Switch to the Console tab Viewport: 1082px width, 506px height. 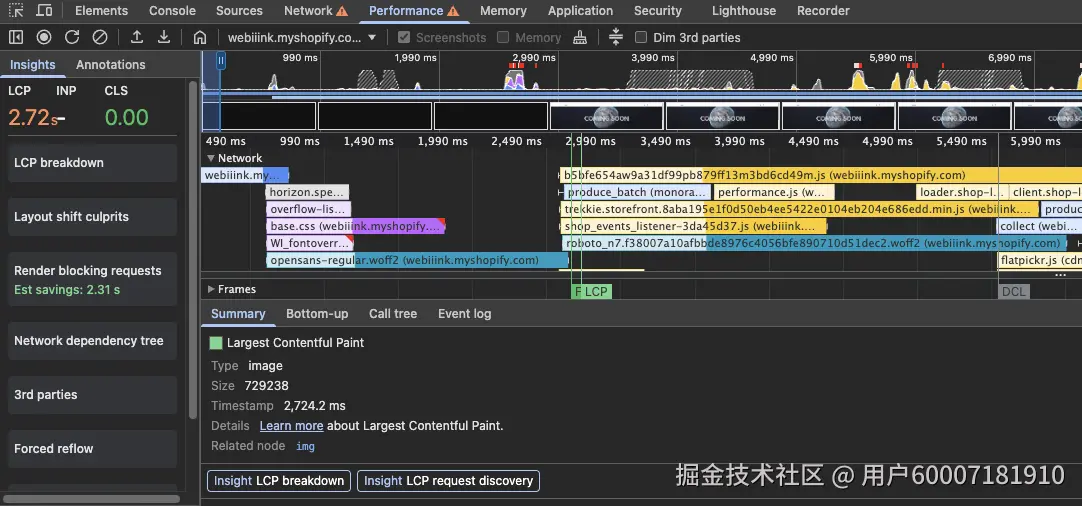pos(173,10)
